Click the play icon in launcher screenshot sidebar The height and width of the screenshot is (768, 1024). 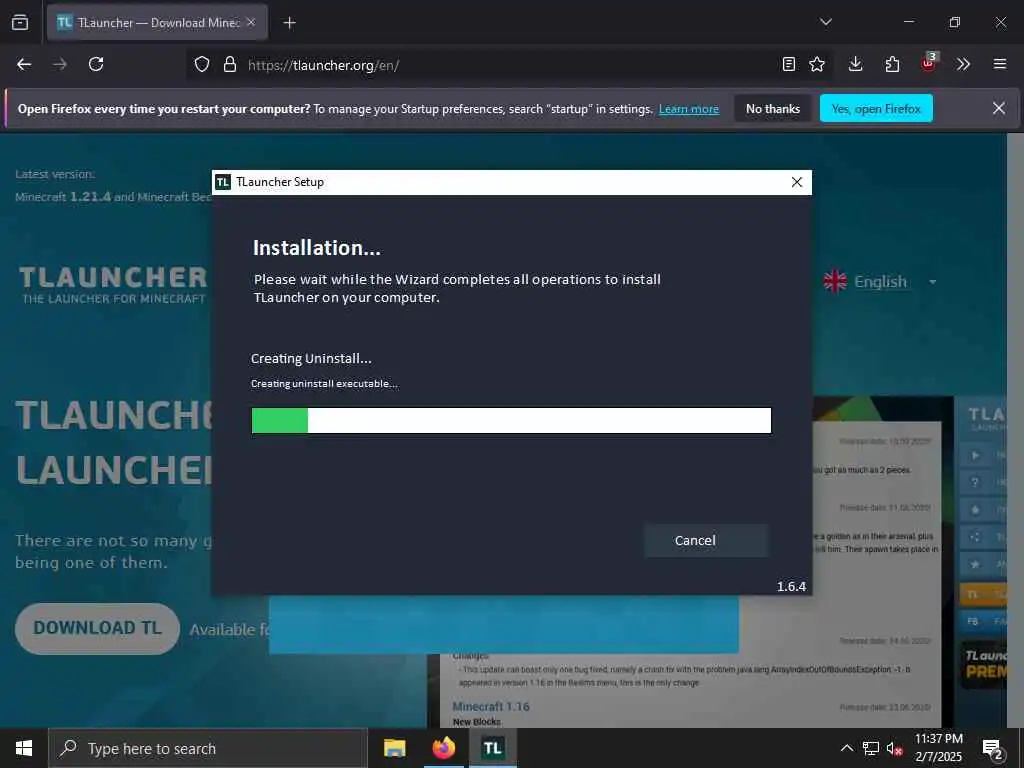point(976,456)
